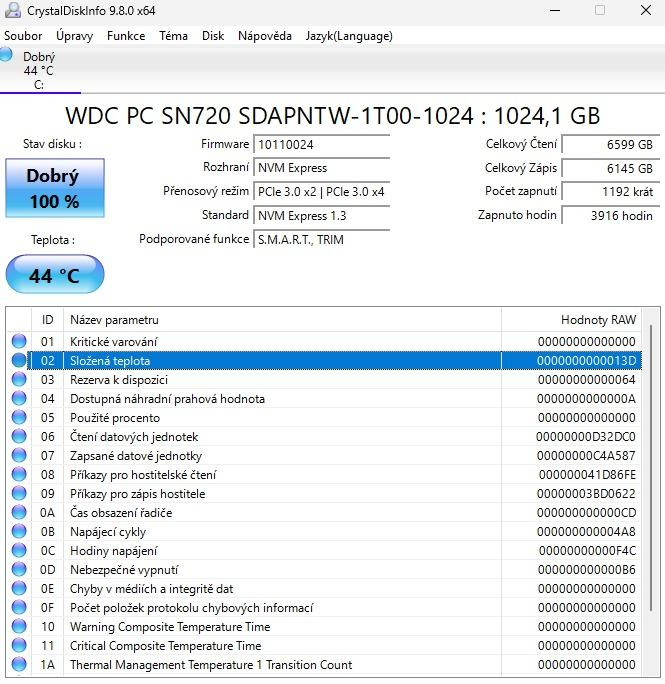665x684 pixels.
Task: Click the Hodnoty RAW column header
Action: coord(571,320)
